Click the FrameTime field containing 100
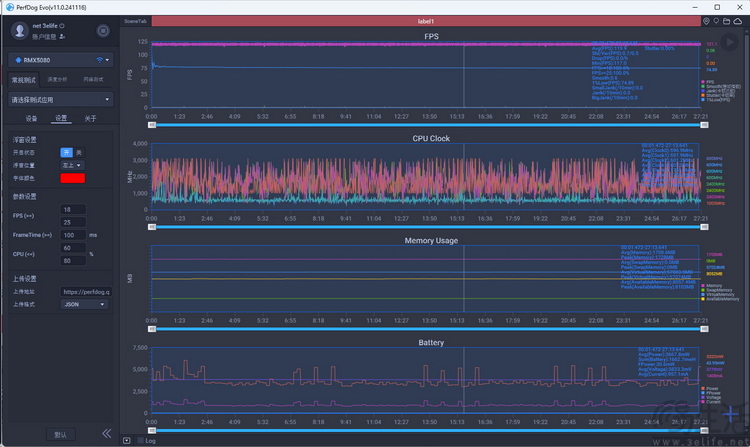Screen dimensions: 750x447 (x=73, y=235)
